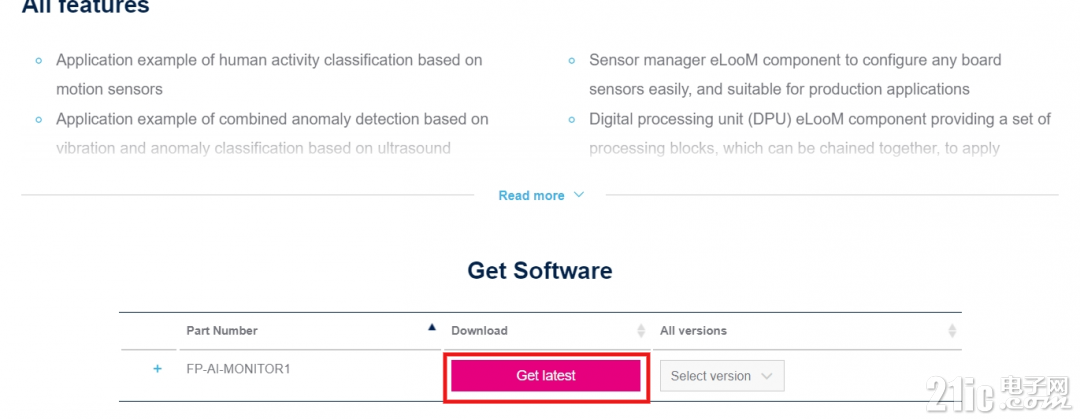The height and width of the screenshot is (419, 1080).
Task: Expand features using chevron beside Read more
Action: [579, 195]
